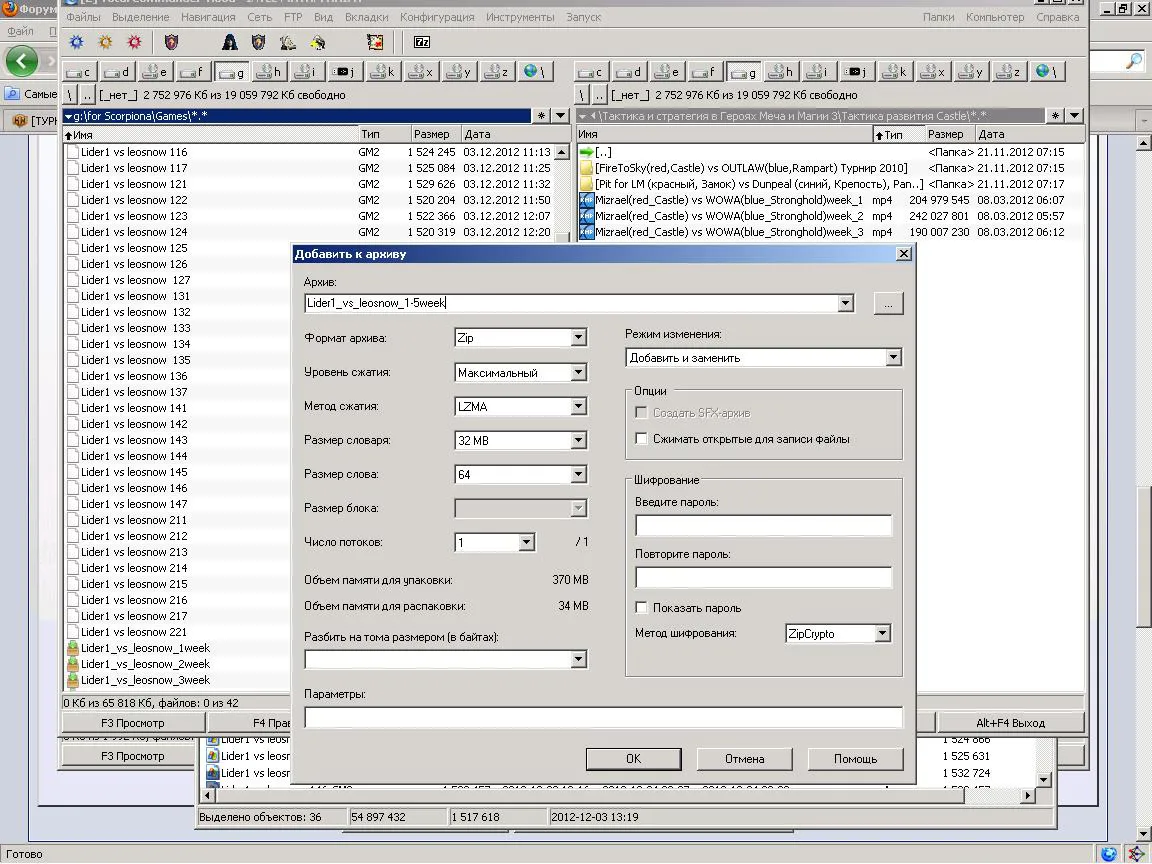Image resolution: width=1152 pixels, height=864 pixels.
Task: Open Размер слова dropdown
Action: tap(578, 475)
